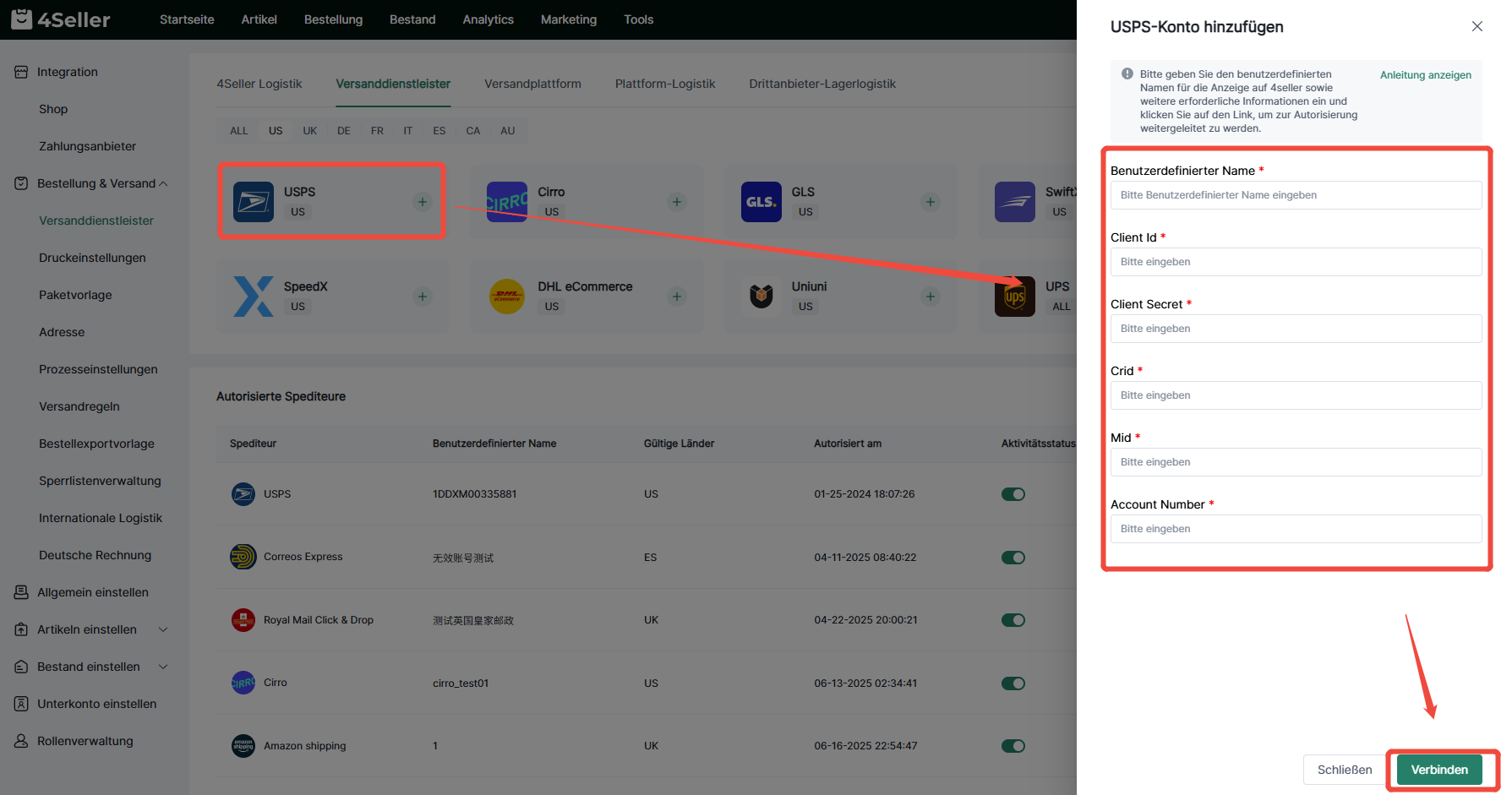The width and height of the screenshot is (1512, 795).
Task: Filter carriers by FR country
Action: 377,131
